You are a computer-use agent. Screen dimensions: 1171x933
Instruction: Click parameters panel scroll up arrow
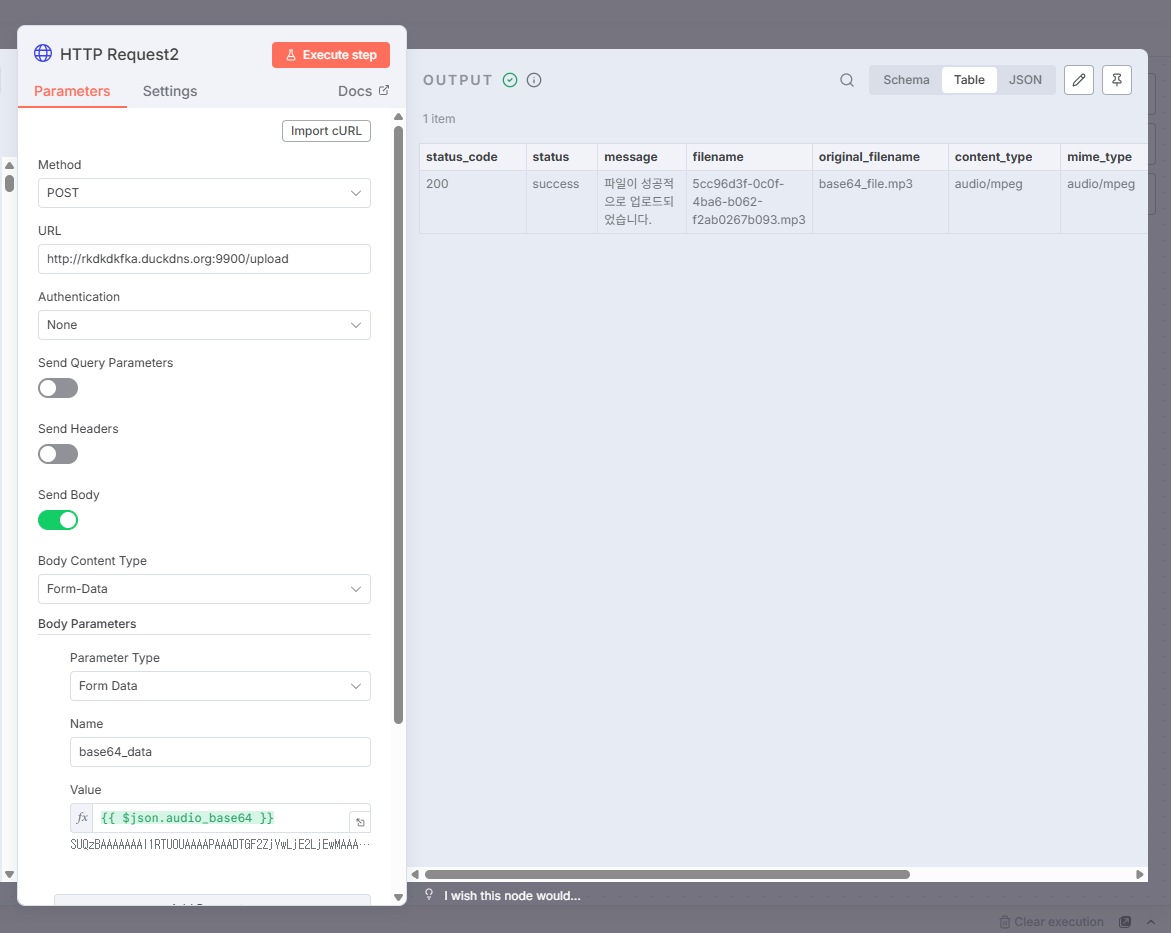[398, 117]
